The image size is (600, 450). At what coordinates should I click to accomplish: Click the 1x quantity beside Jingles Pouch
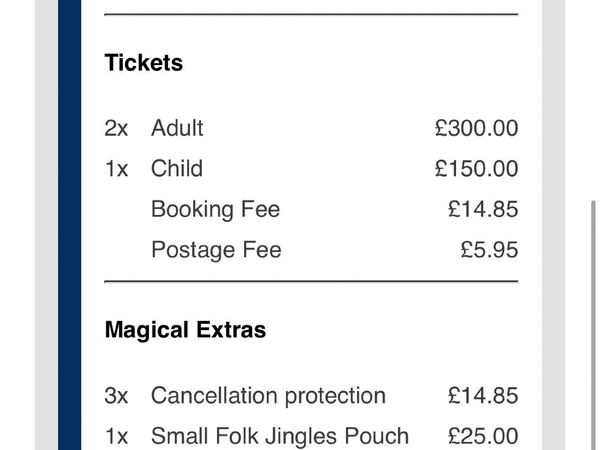tap(116, 436)
